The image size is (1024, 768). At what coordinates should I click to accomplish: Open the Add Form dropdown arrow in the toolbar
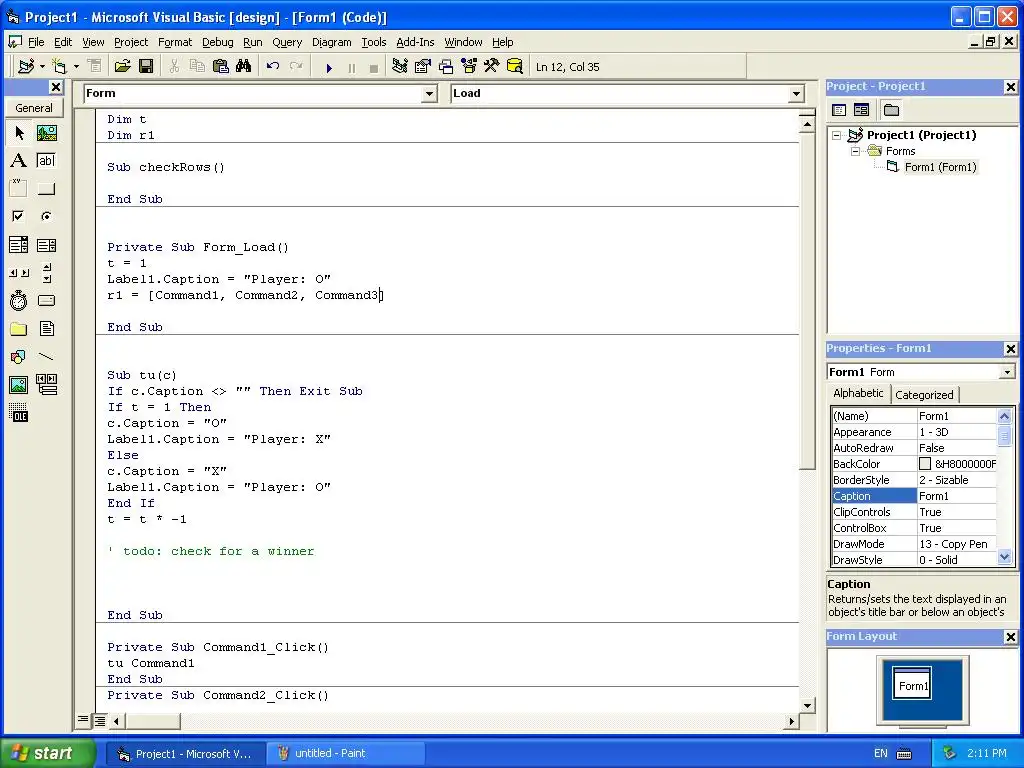click(76, 67)
